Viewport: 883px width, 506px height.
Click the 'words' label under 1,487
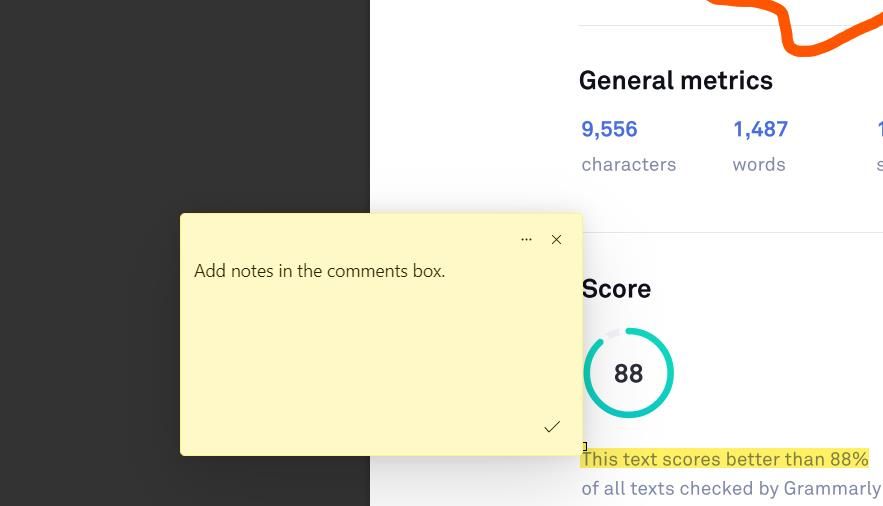pyautogui.click(x=759, y=164)
